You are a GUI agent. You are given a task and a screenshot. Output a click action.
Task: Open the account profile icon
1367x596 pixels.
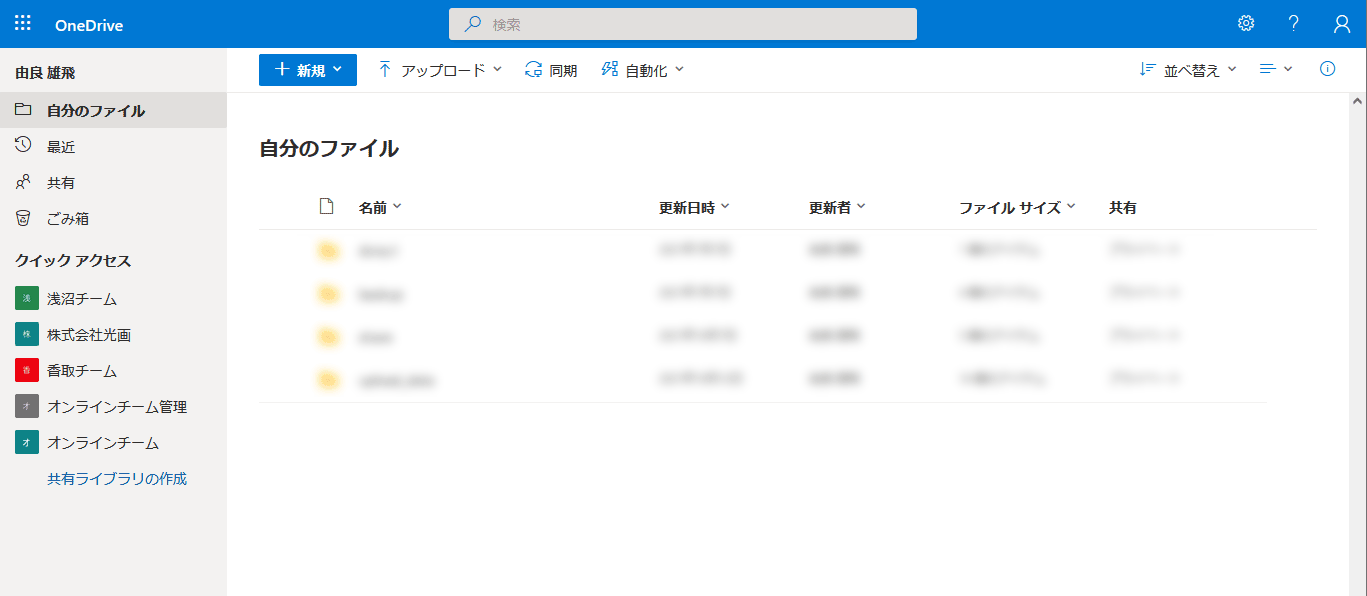(1342, 24)
